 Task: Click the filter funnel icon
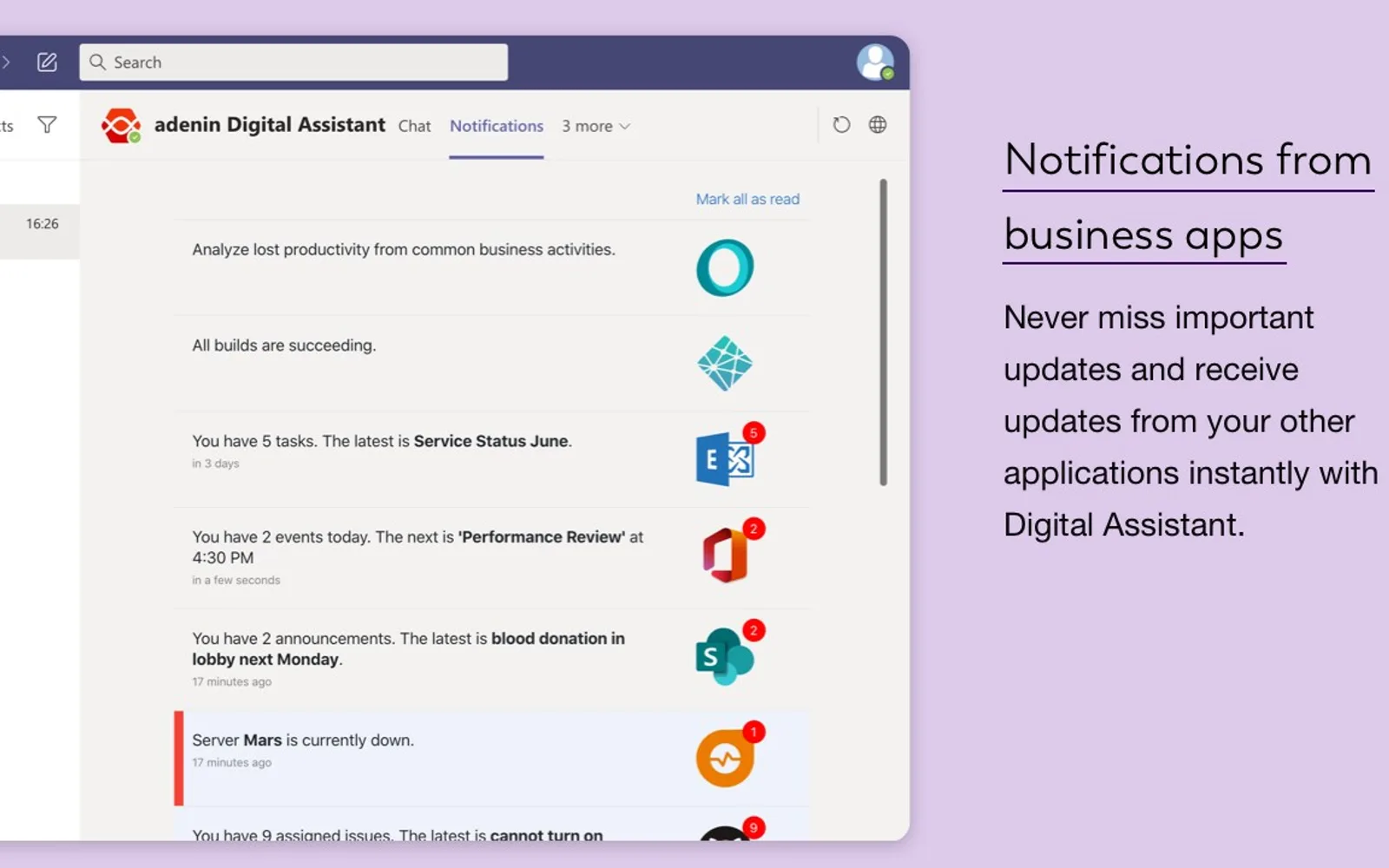[48, 125]
